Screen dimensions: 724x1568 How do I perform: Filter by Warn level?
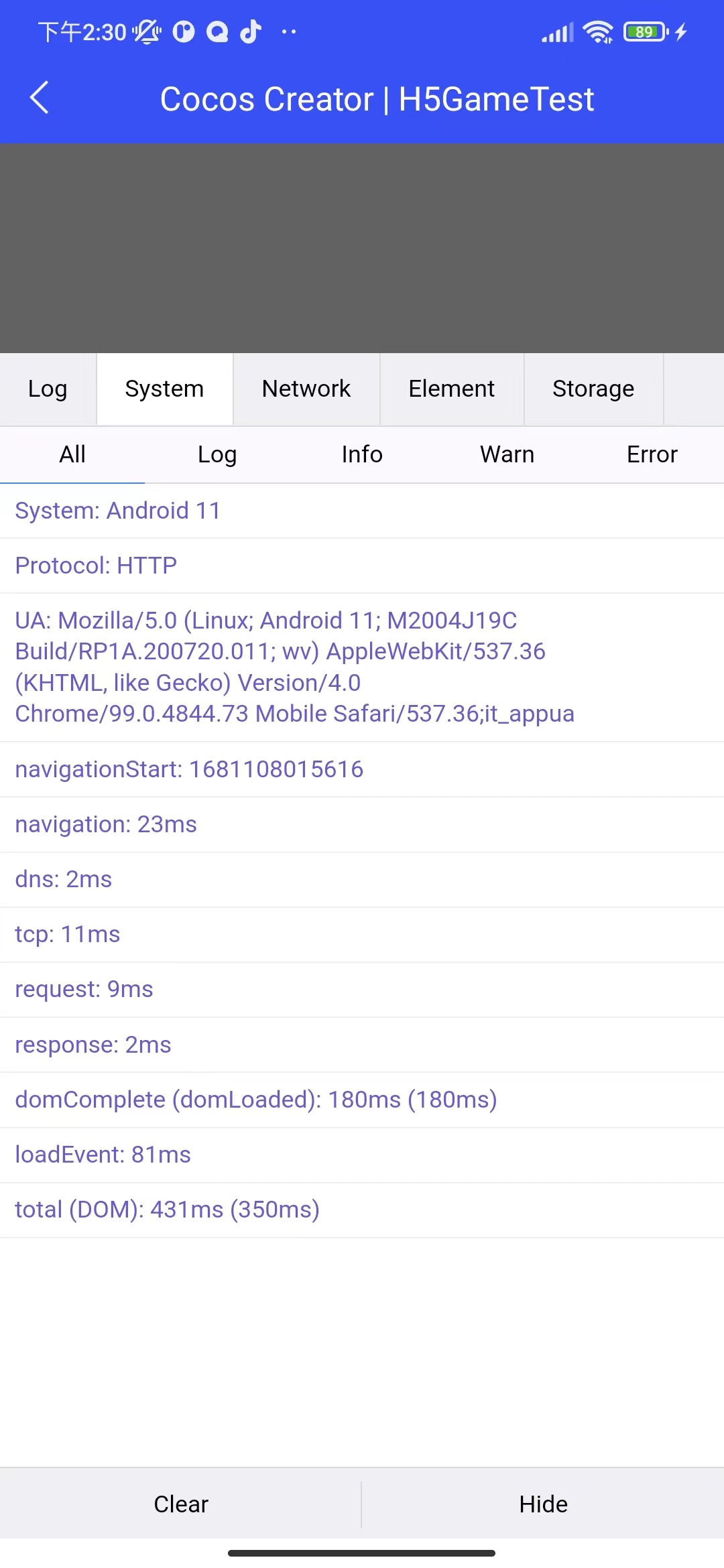point(507,454)
